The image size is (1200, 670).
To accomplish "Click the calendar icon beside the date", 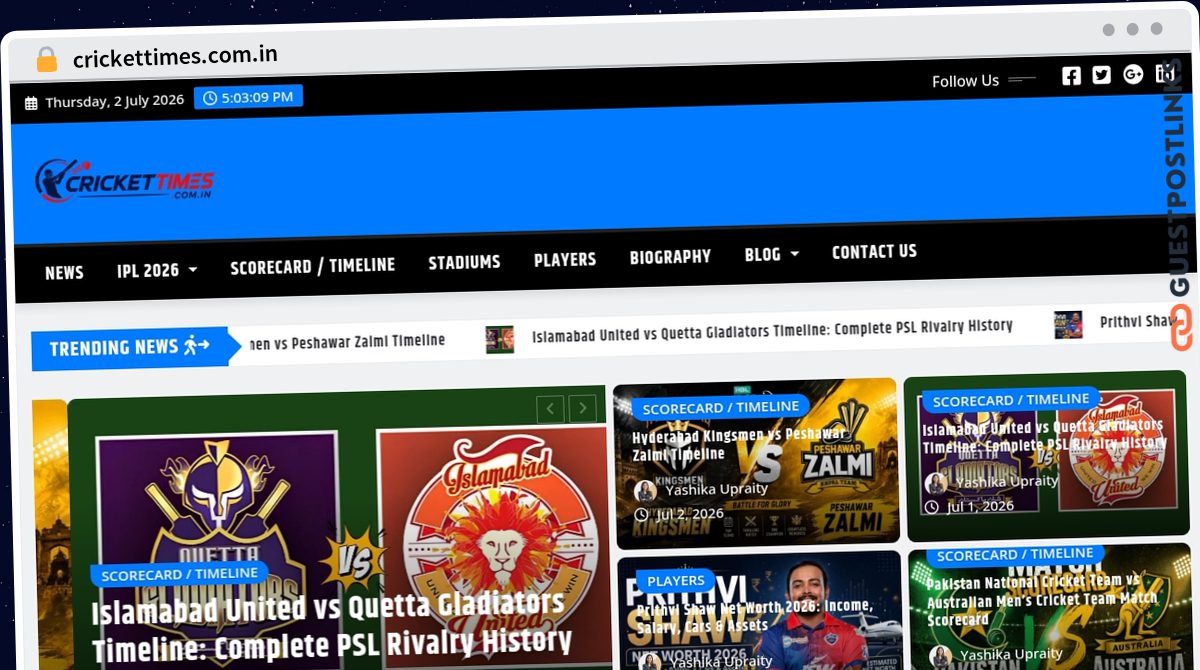I will click(31, 103).
